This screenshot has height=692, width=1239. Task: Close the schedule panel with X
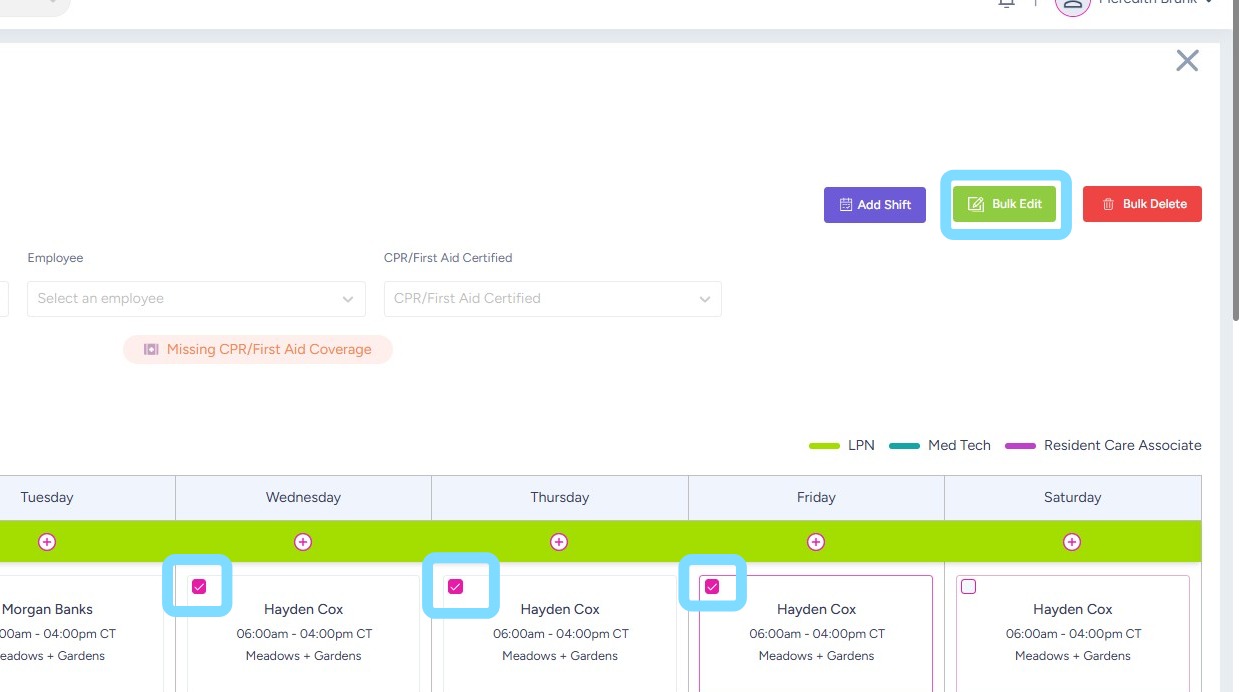(x=1187, y=61)
